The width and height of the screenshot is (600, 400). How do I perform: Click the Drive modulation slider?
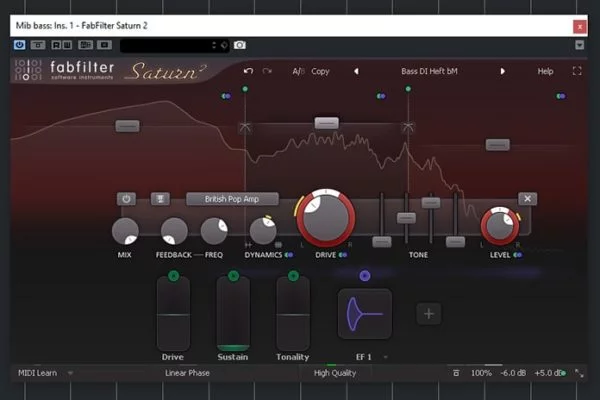[x=173, y=314]
